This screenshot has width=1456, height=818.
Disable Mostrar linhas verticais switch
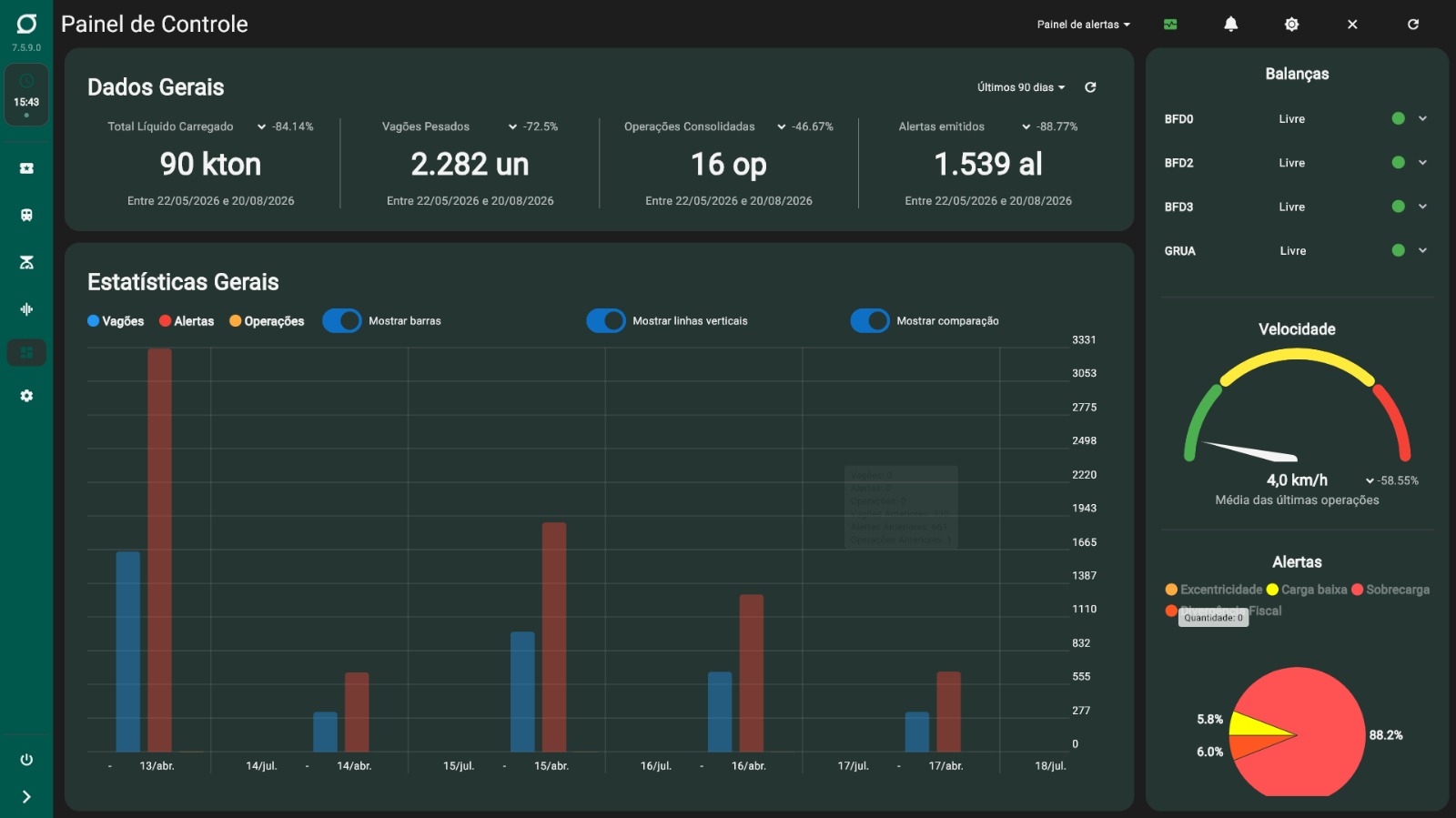pyautogui.click(x=606, y=321)
